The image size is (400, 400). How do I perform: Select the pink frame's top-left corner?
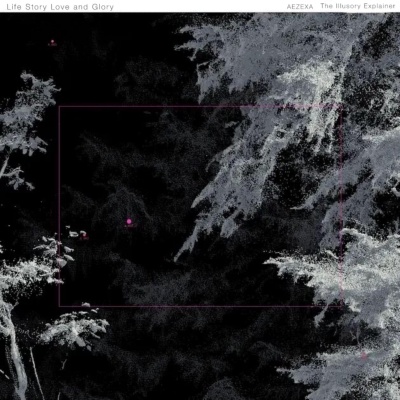coord(59,107)
